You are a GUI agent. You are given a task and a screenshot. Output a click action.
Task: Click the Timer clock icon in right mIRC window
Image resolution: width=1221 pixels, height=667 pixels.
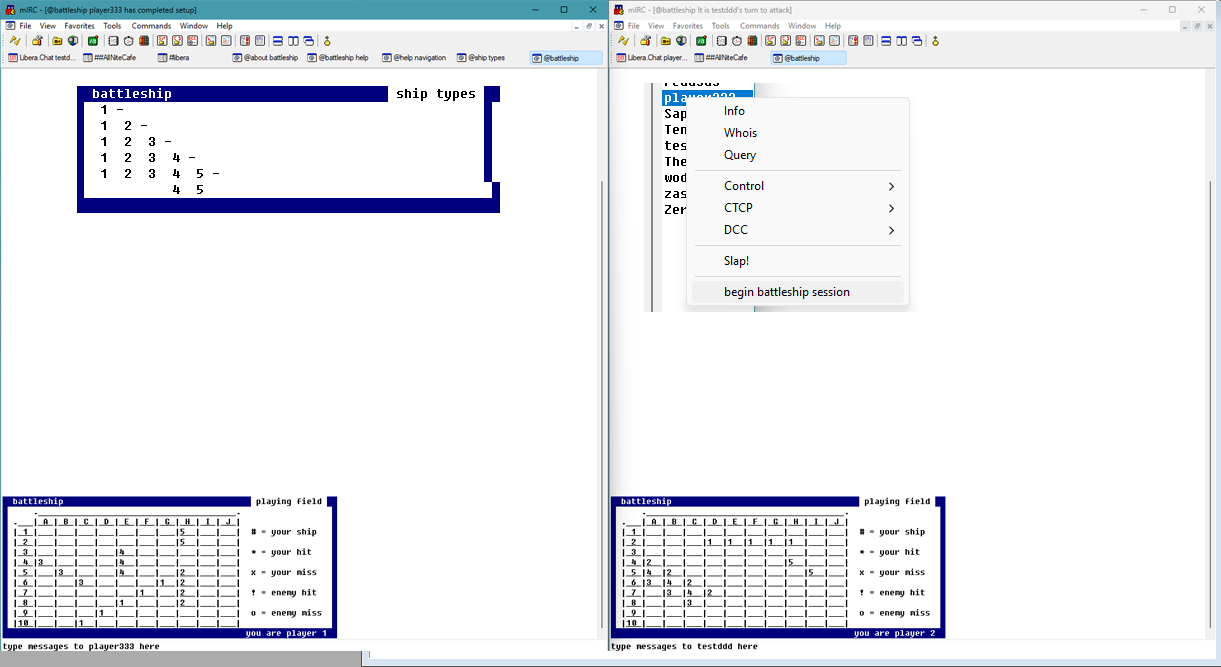tap(738, 41)
